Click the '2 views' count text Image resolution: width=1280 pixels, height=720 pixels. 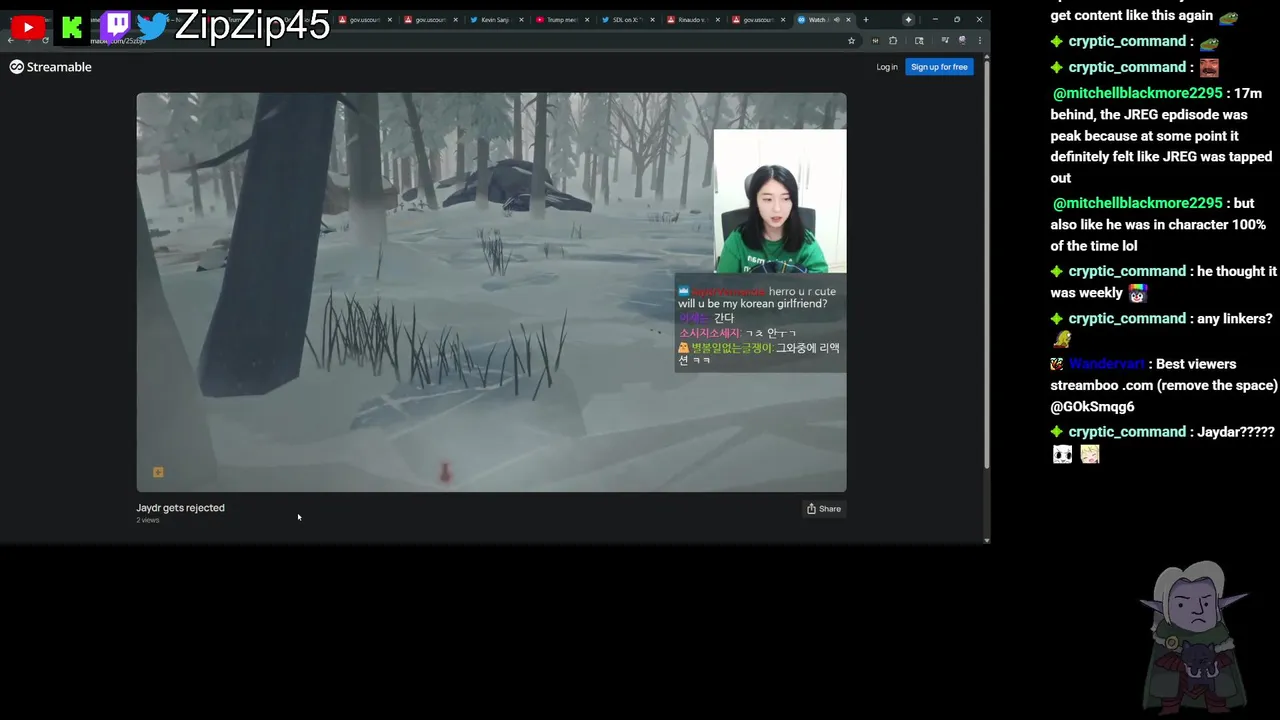point(148,520)
